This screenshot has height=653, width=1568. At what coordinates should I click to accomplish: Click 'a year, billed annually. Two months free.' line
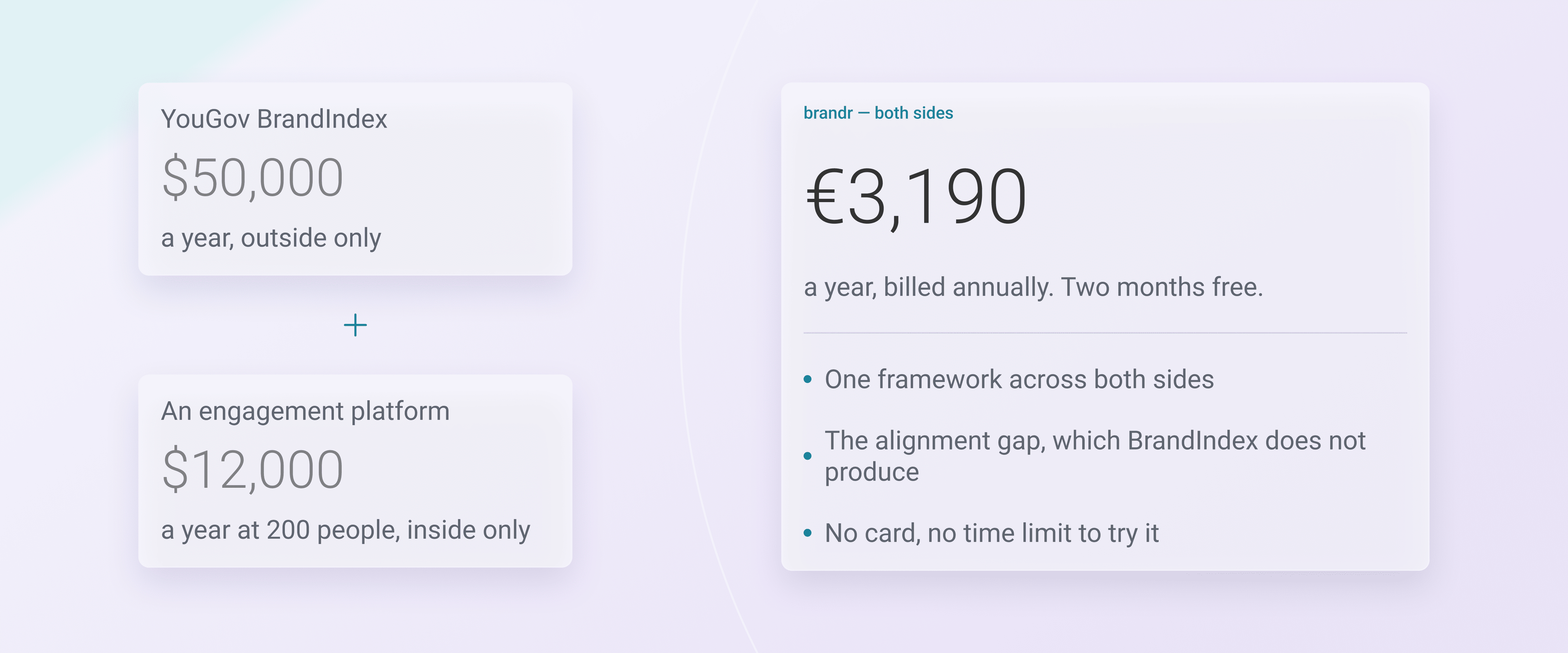pyautogui.click(x=1033, y=287)
